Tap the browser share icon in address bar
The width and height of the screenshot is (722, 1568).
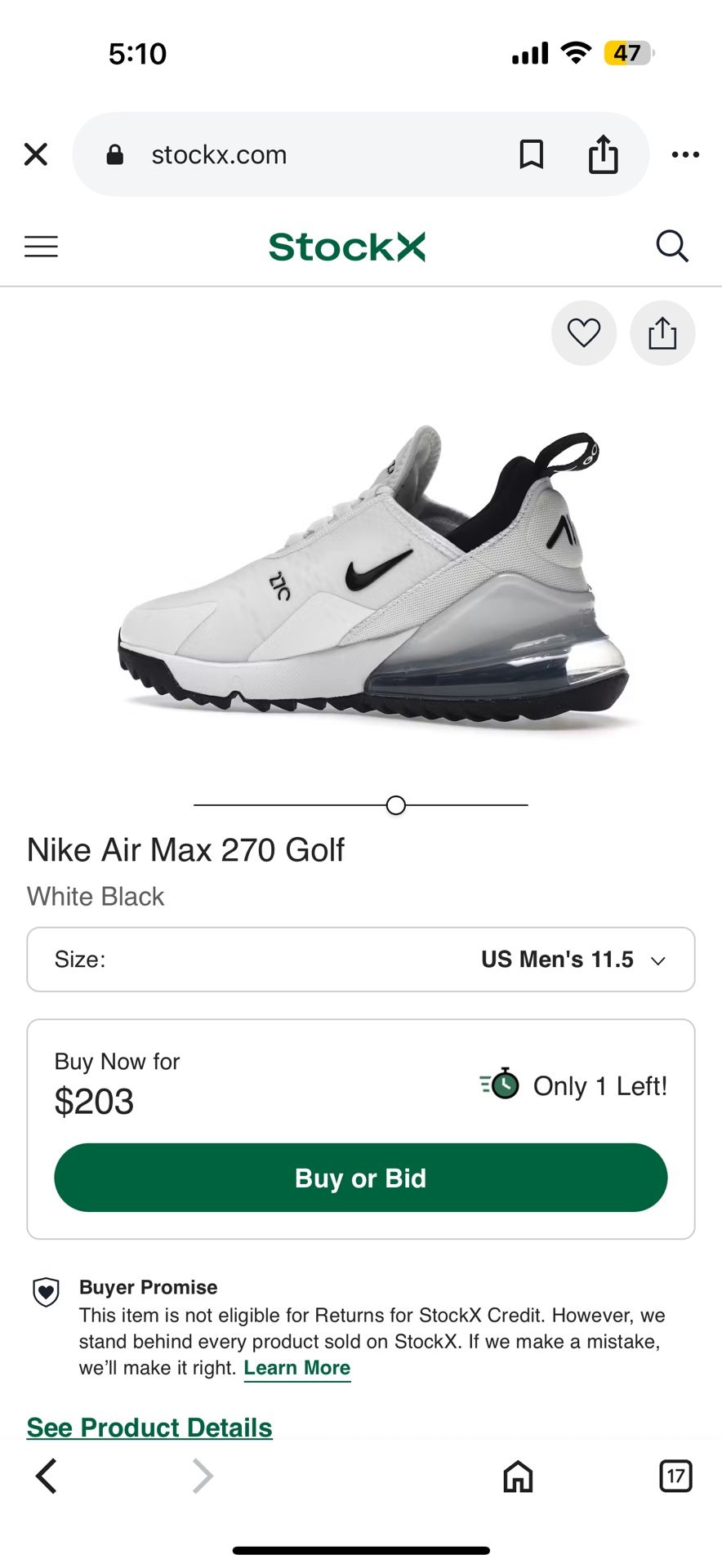603,154
